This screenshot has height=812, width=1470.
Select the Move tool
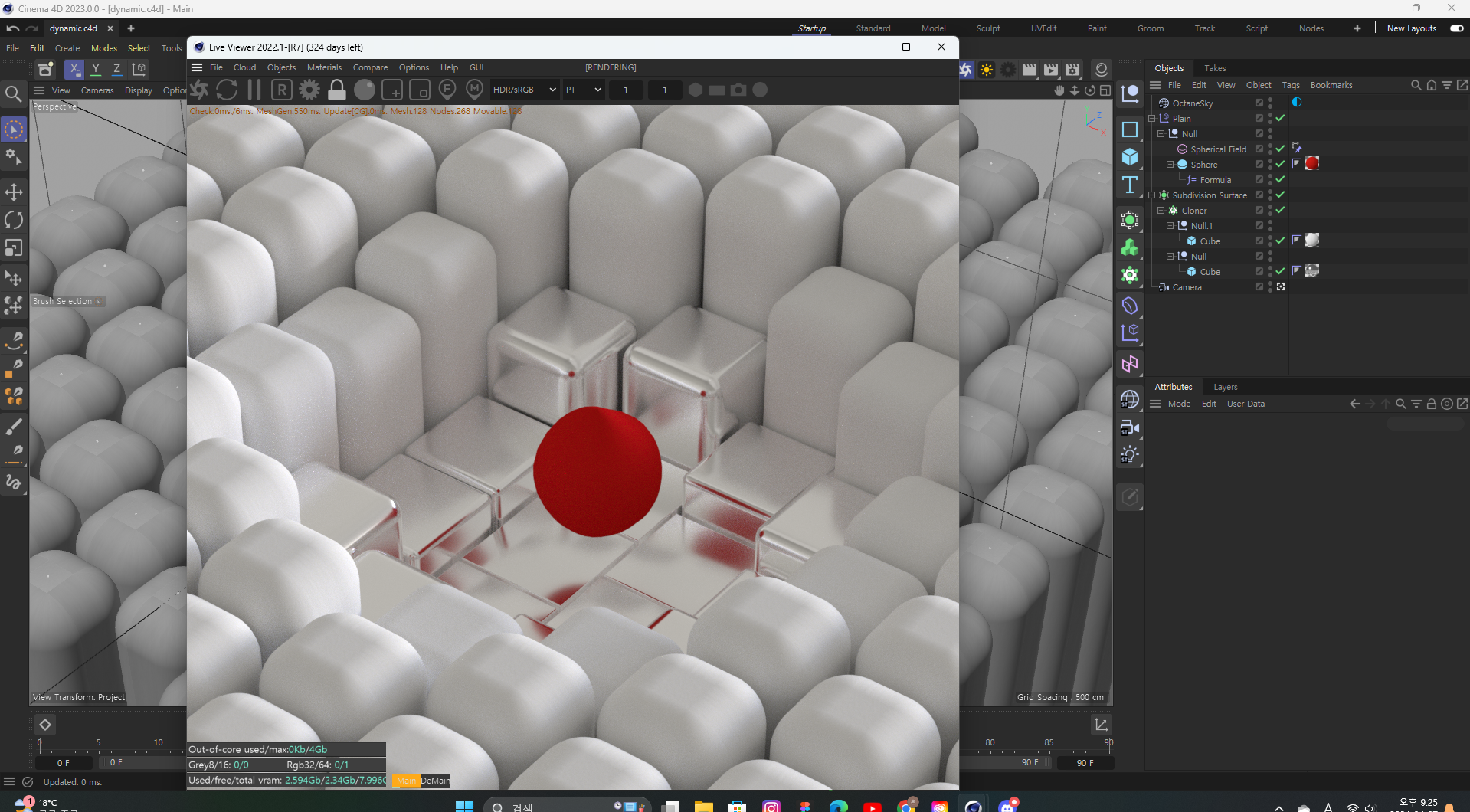pyautogui.click(x=14, y=192)
